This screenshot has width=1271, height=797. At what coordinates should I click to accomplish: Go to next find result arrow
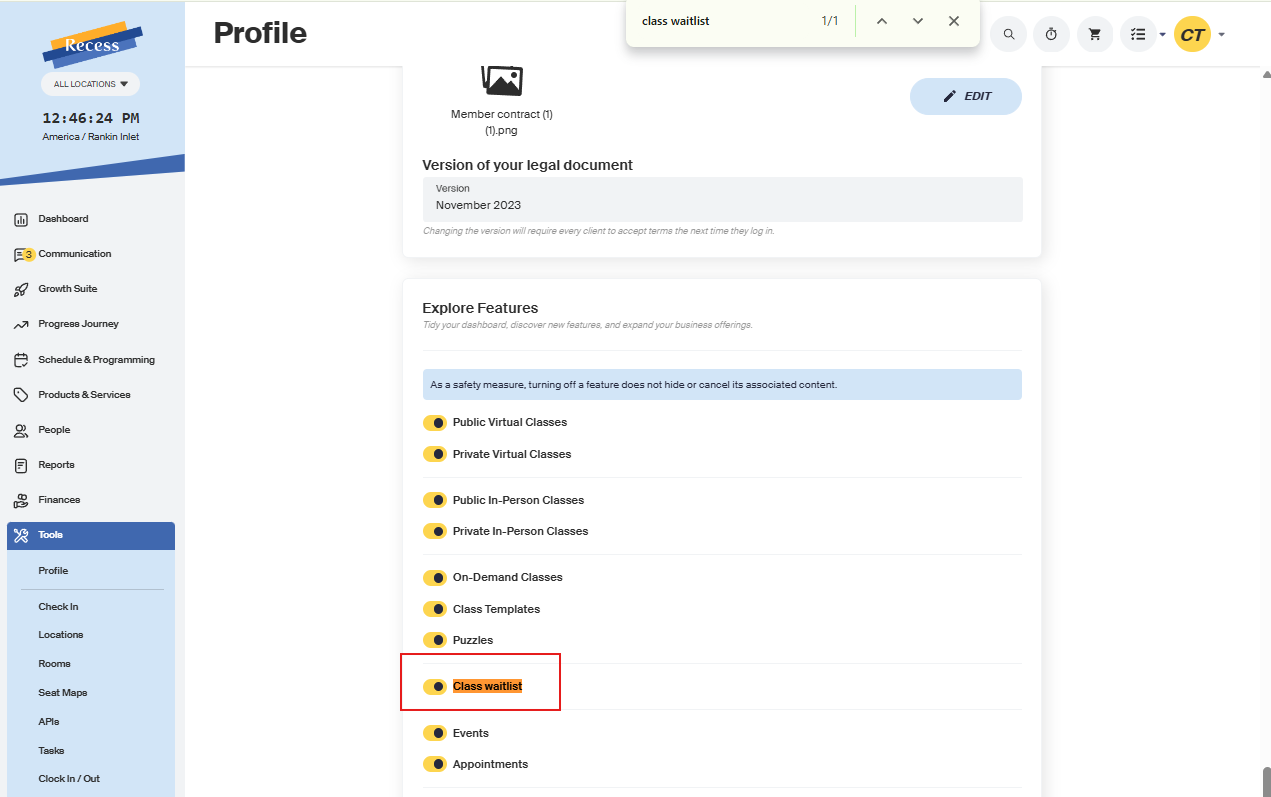918,21
